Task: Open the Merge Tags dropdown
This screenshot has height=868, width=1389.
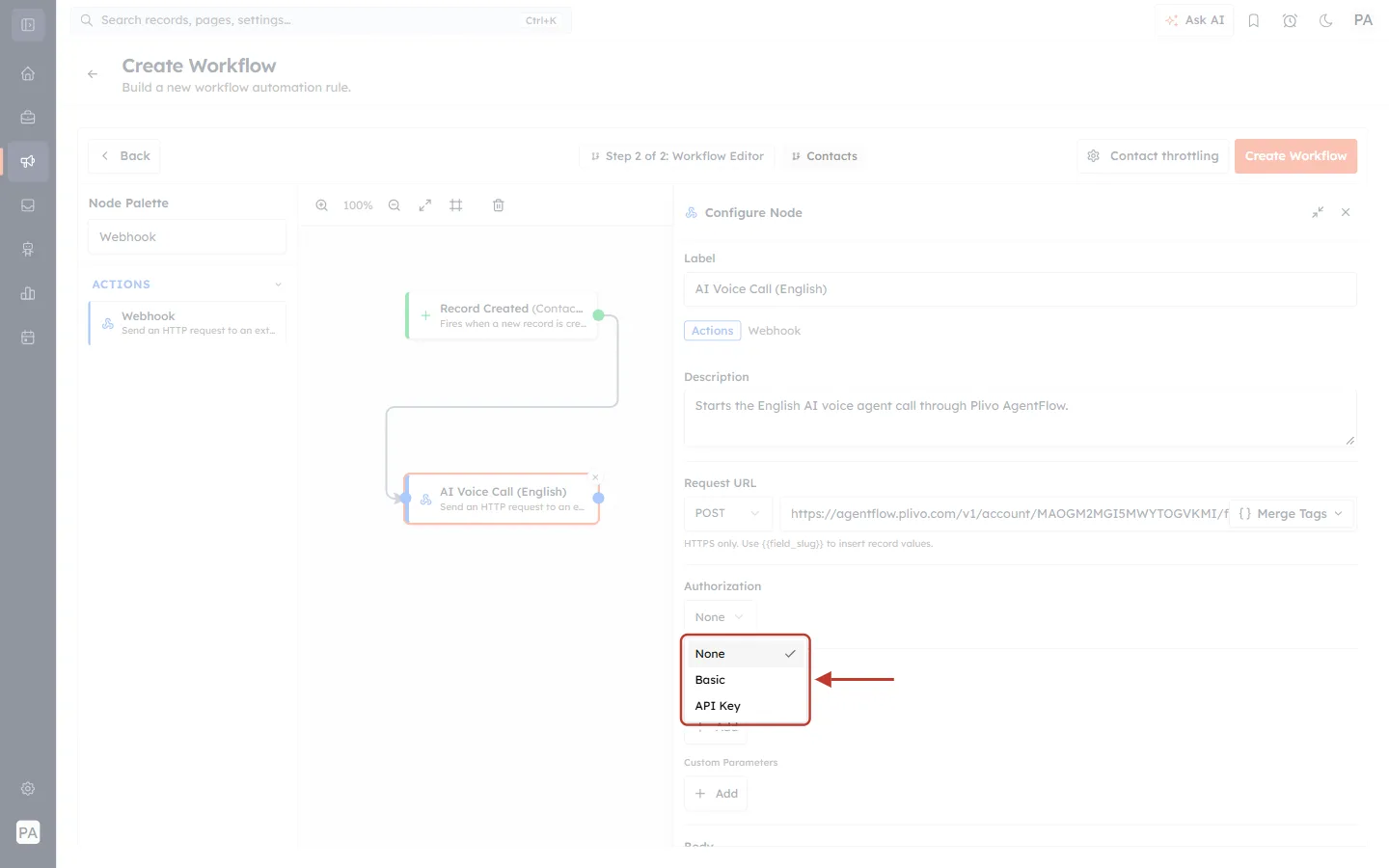Action: click(x=1291, y=514)
